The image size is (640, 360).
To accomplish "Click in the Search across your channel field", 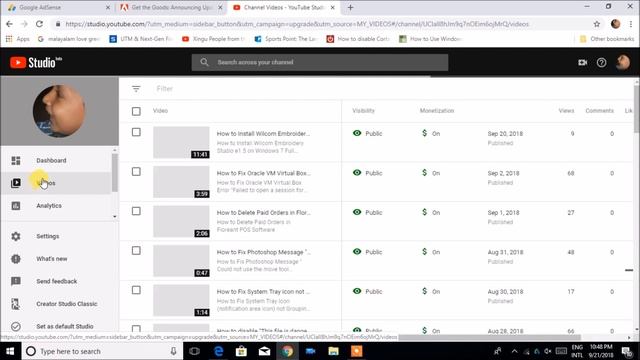I will pyautogui.click(x=320, y=62).
